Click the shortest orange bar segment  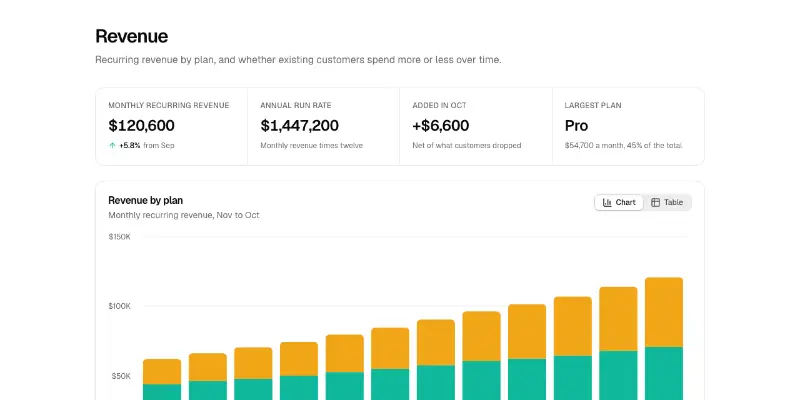(x=162, y=372)
